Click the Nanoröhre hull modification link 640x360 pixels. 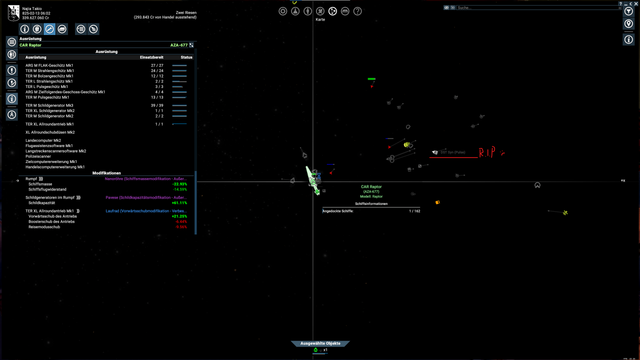(x=146, y=179)
